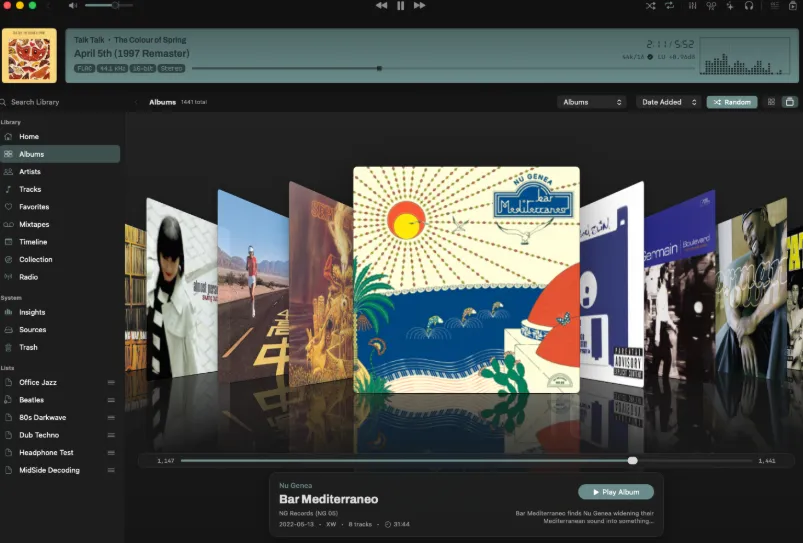Open the Date Added sort dropdown
The image size is (803, 543).
668,102
